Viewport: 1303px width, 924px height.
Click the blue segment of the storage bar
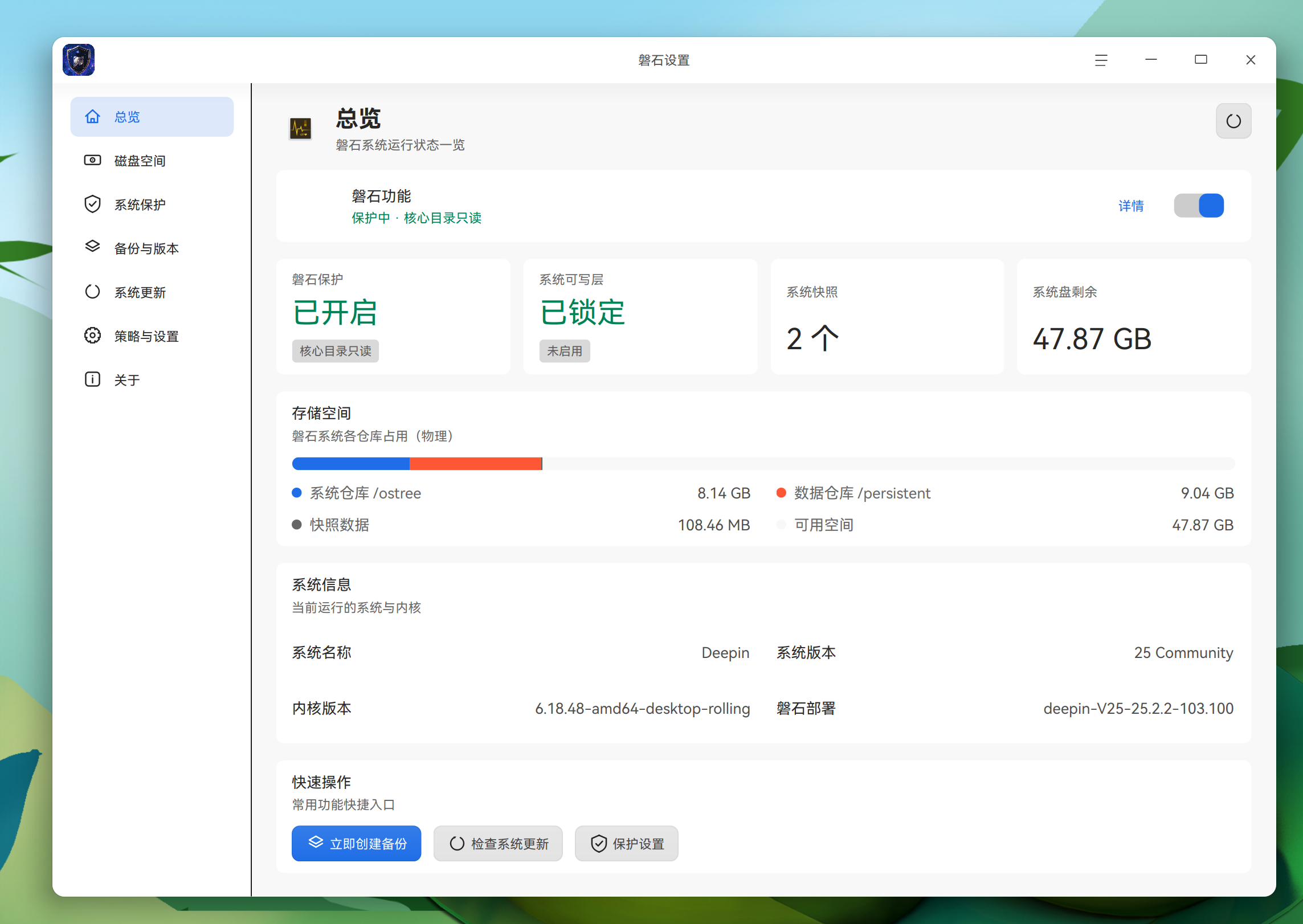coord(351,463)
